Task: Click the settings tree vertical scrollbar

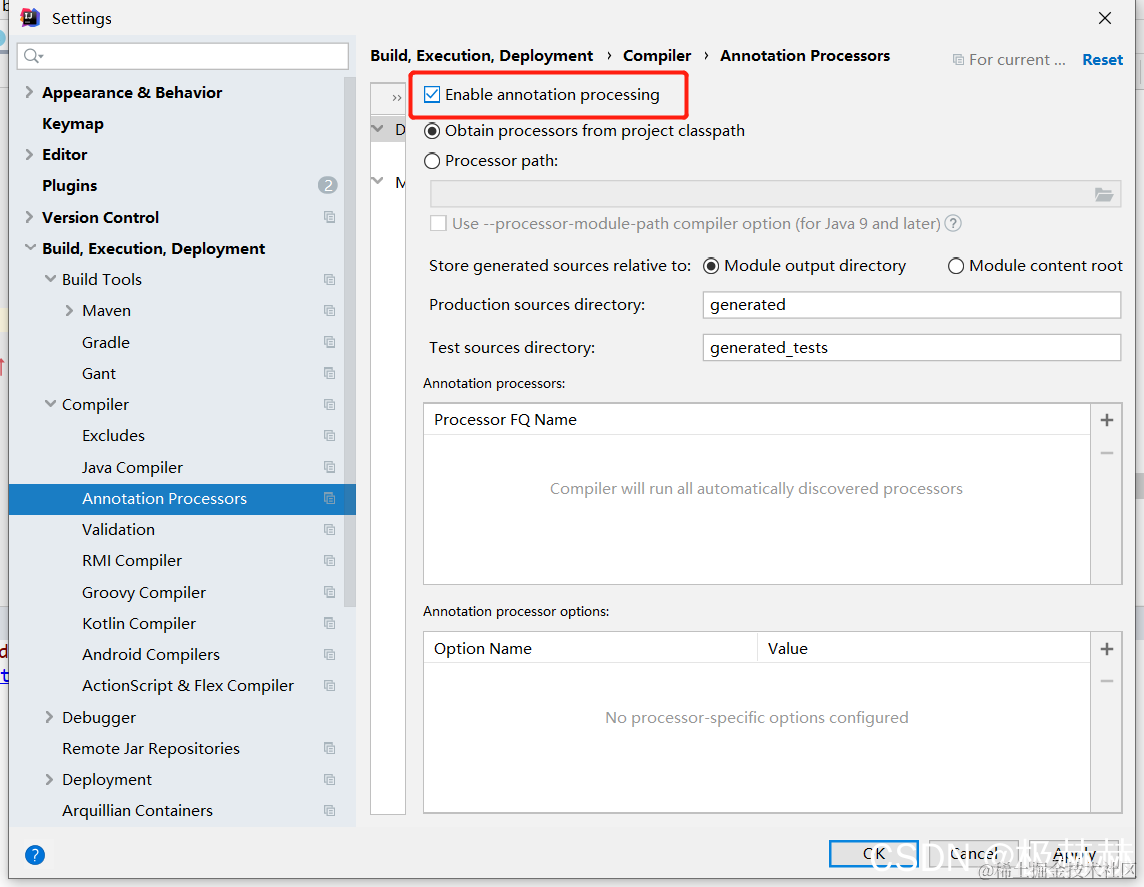Action: pos(350,343)
